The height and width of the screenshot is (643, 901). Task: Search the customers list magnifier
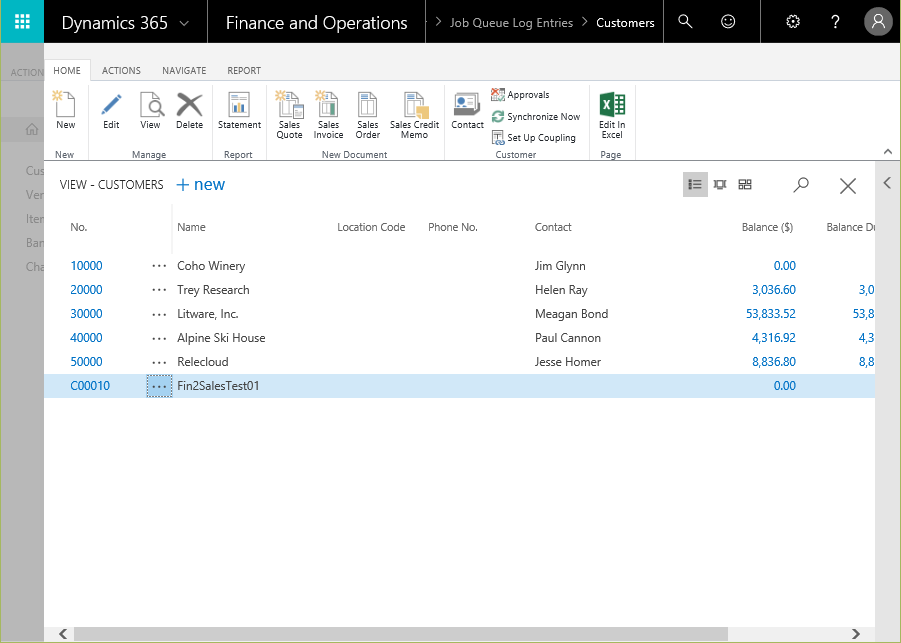coord(801,184)
